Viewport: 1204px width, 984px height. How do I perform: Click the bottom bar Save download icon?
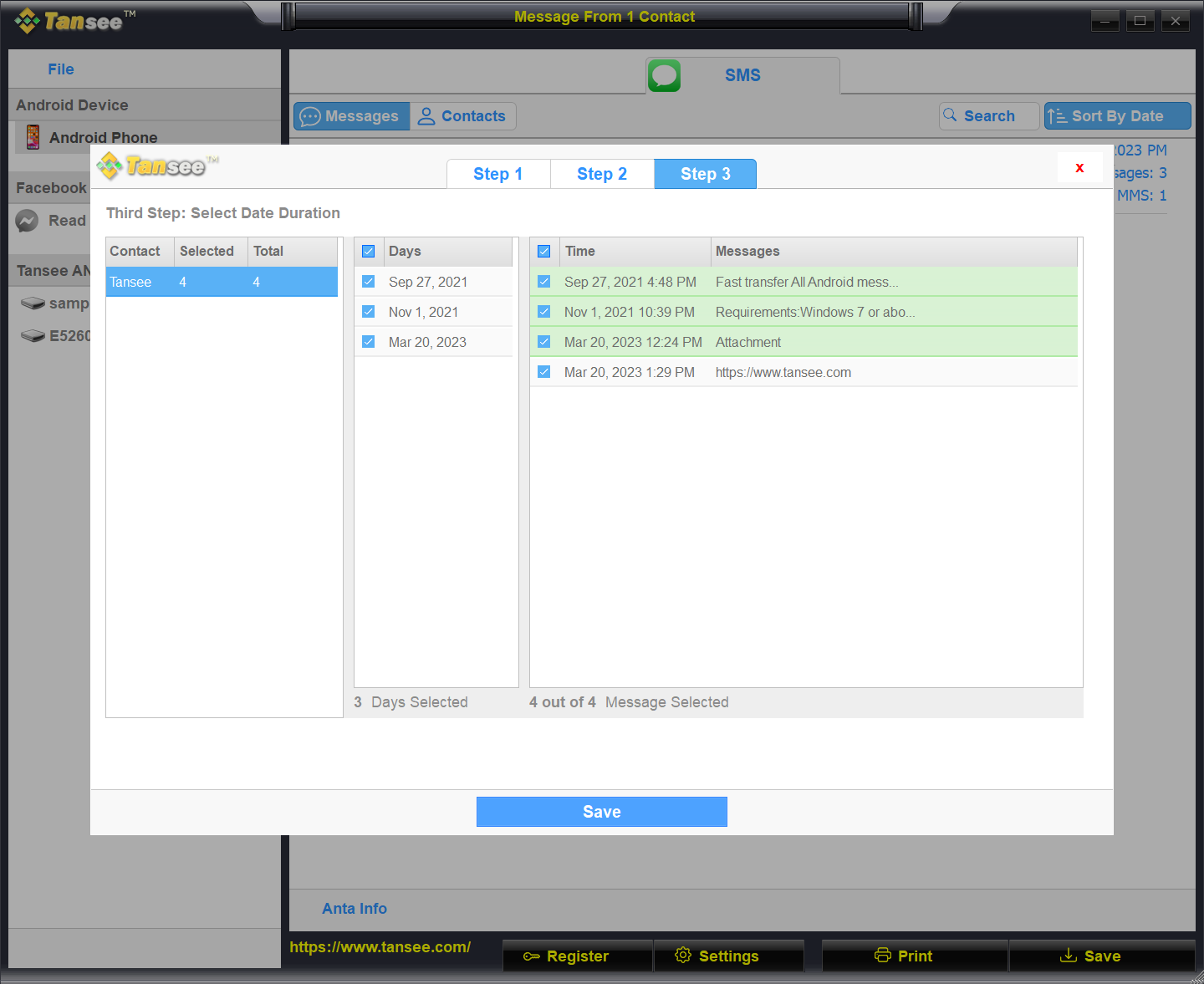click(1069, 955)
